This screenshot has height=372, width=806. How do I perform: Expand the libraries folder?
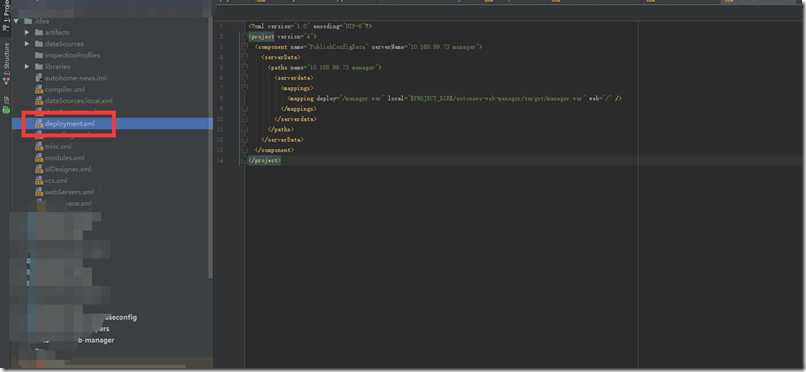coord(27,66)
